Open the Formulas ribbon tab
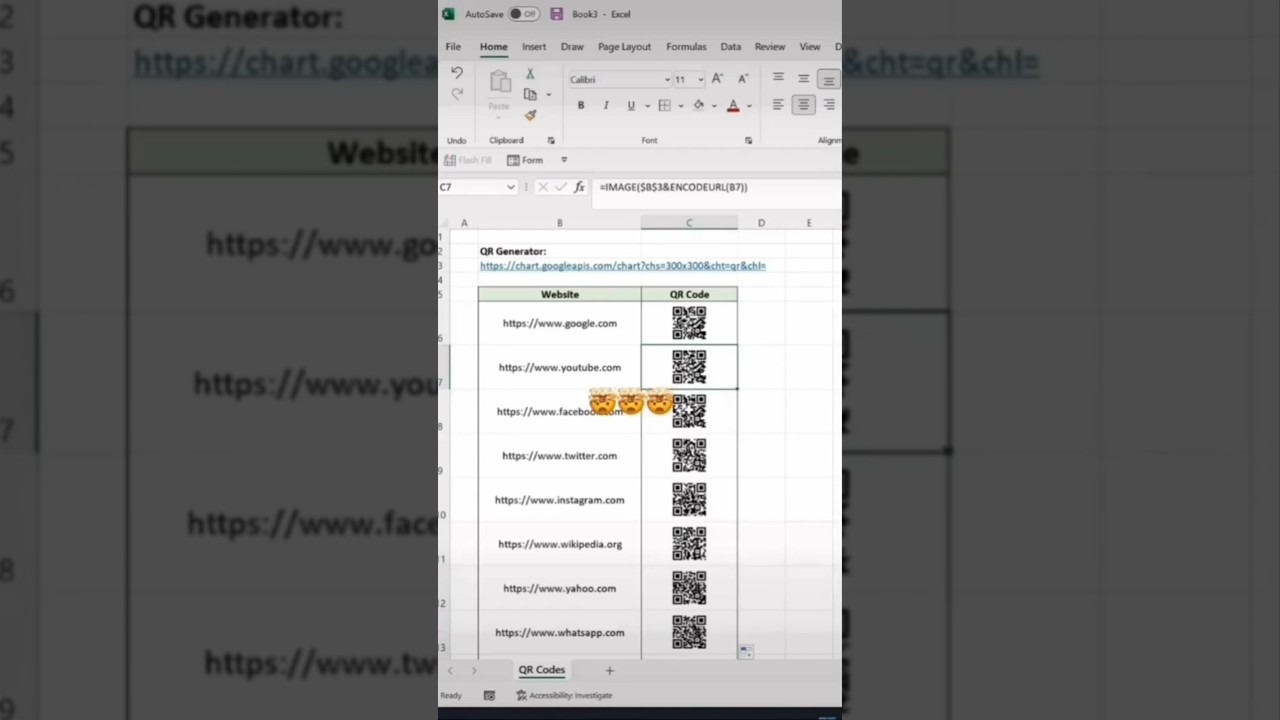Screen dimensions: 1280x720 (x=686, y=47)
